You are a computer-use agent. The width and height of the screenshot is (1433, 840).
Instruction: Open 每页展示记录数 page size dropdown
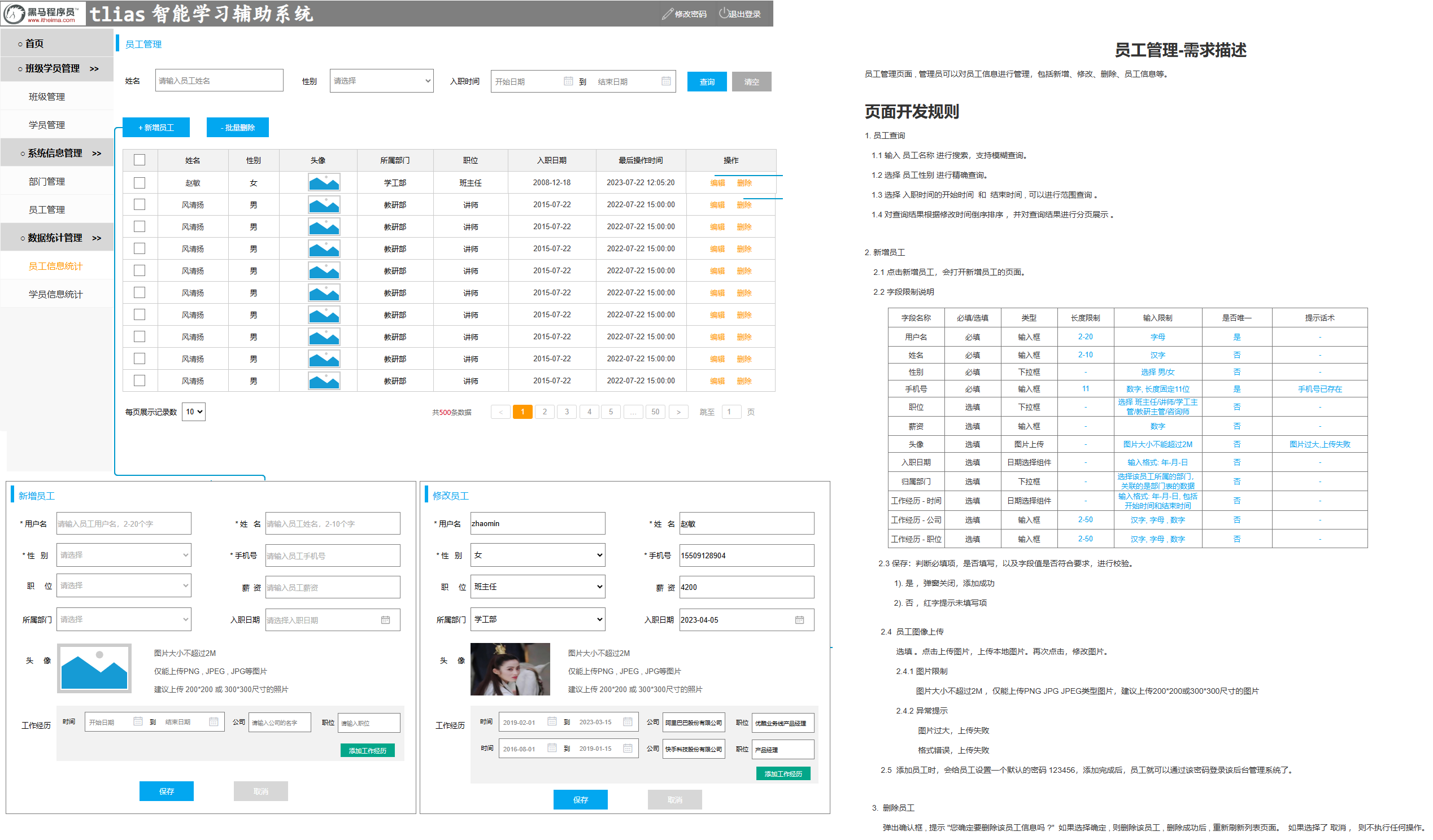[193, 412]
